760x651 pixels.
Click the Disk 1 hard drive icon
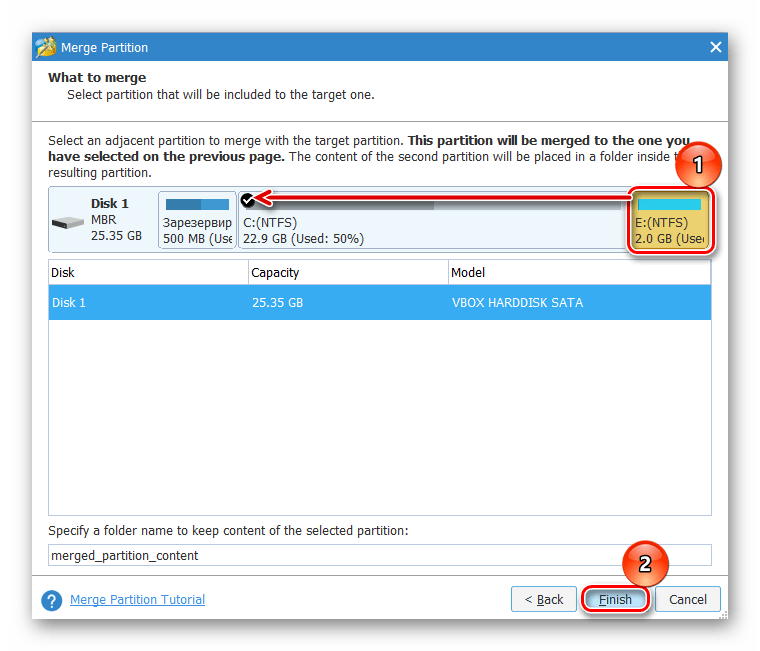pos(68,222)
